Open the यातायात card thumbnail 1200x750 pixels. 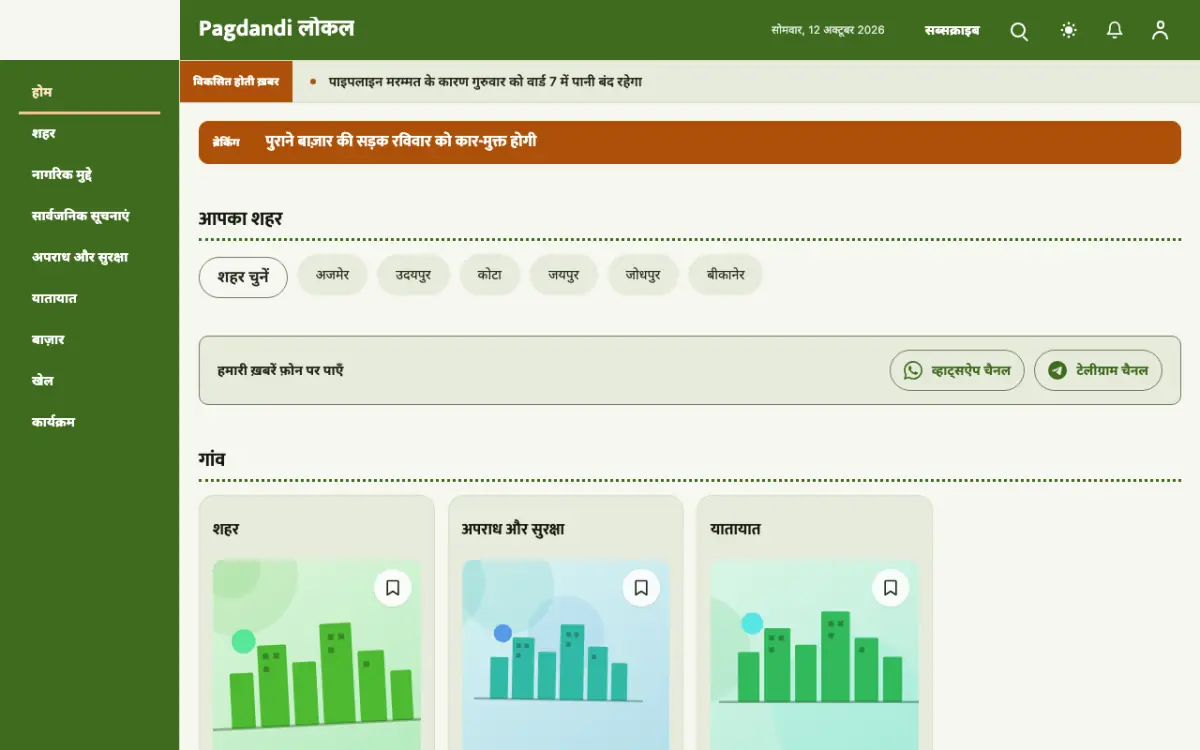click(x=814, y=654)
